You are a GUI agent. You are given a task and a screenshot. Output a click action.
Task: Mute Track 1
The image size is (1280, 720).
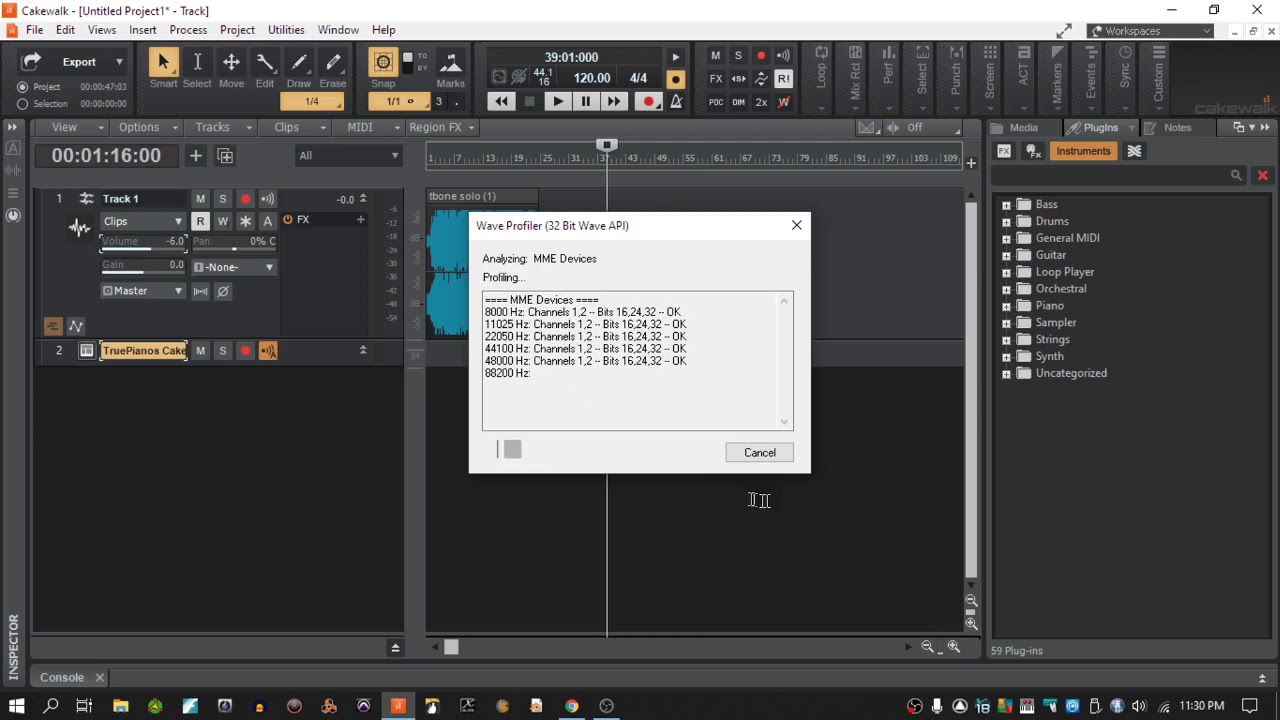[201, 199]
